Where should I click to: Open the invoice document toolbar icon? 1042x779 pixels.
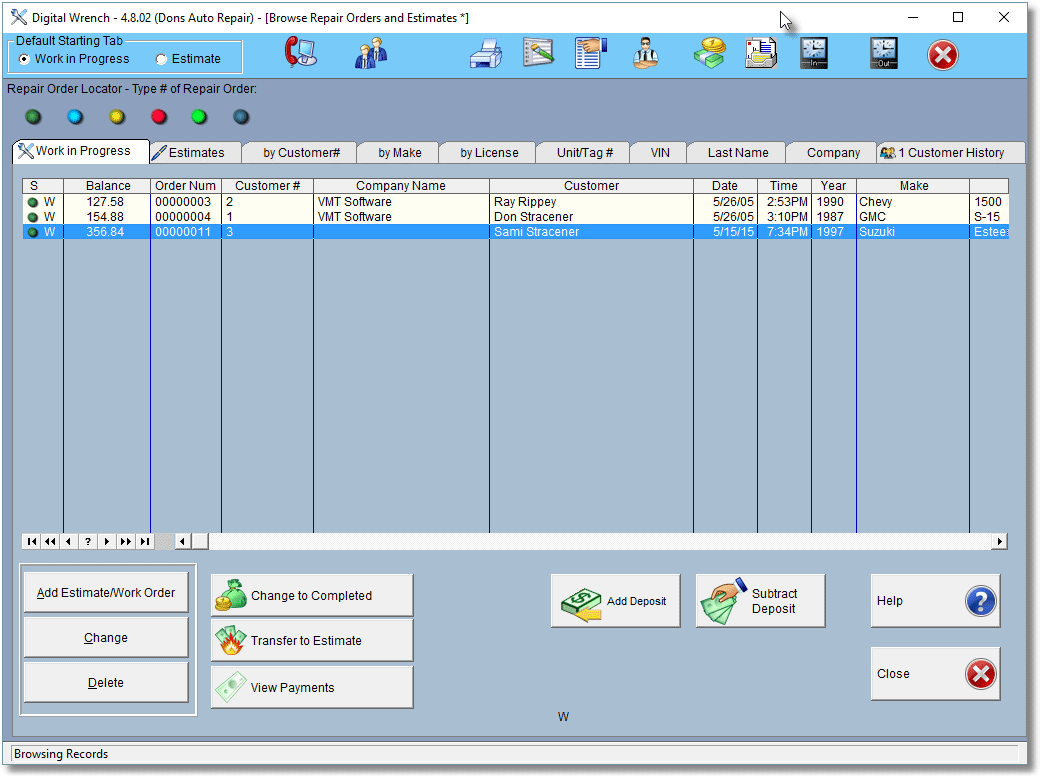coord(758,55)
